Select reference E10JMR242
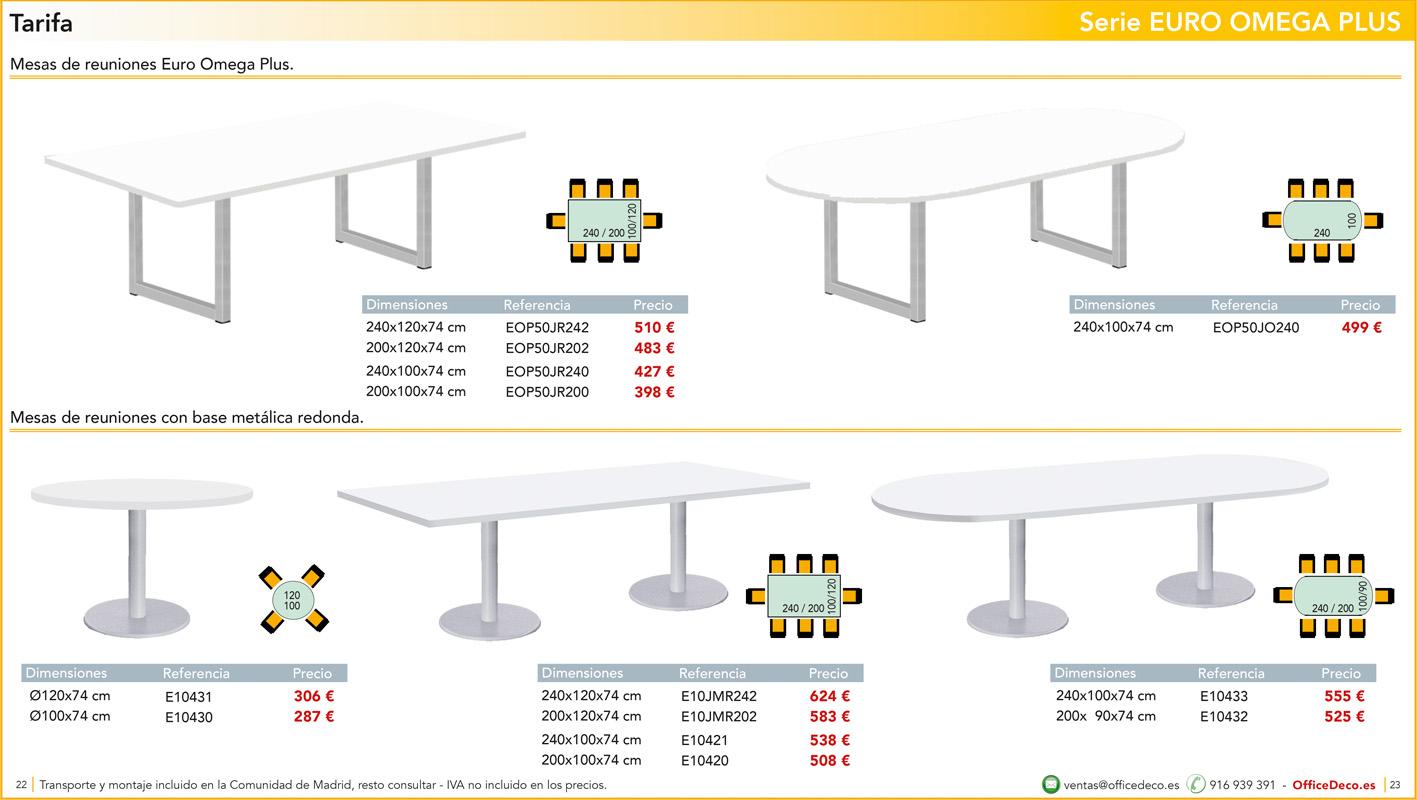This screenshot has width=1417, height=800. [x=719, y=697]
